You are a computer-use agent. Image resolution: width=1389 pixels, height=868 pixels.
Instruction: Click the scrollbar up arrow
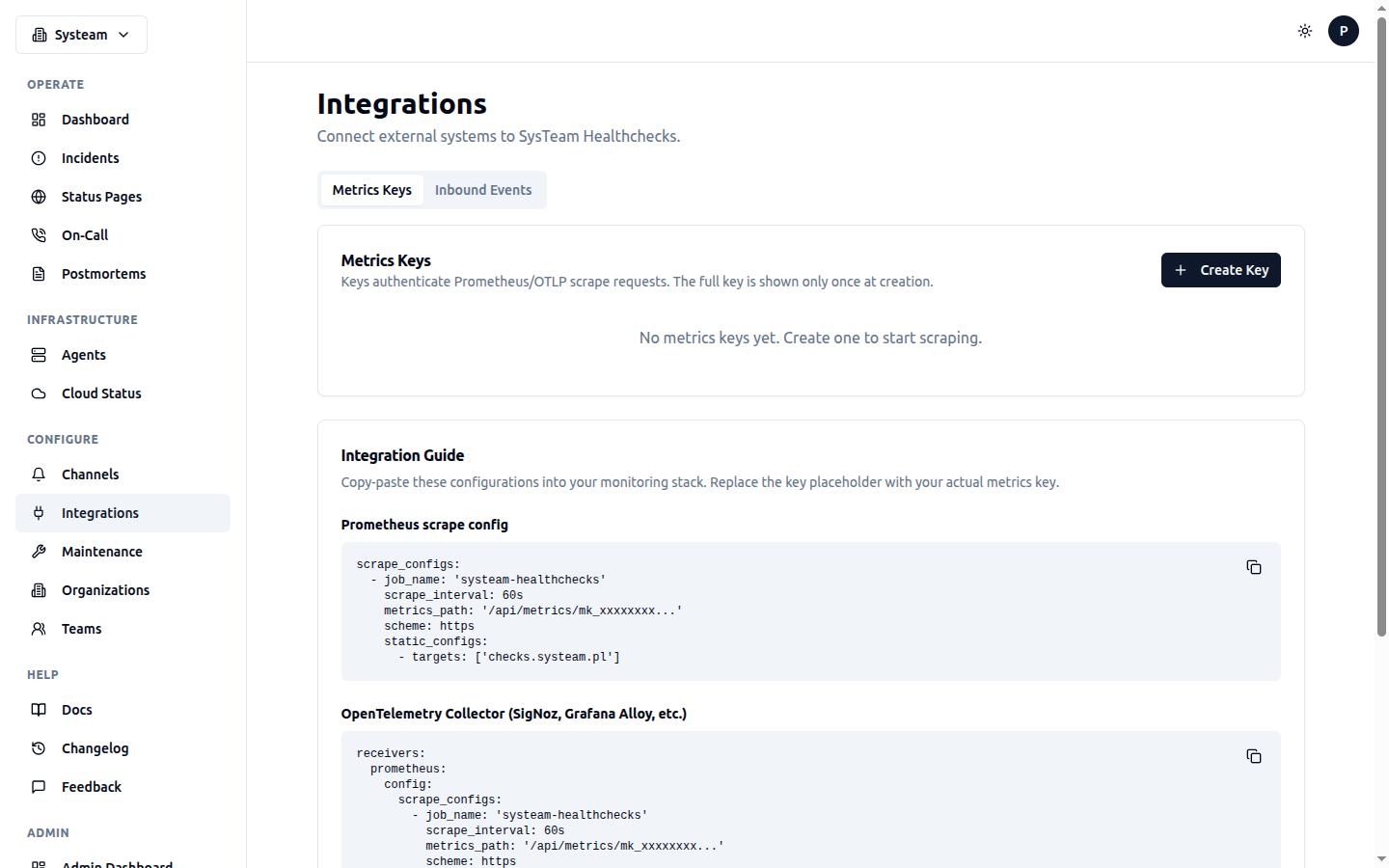(1381, 7)
